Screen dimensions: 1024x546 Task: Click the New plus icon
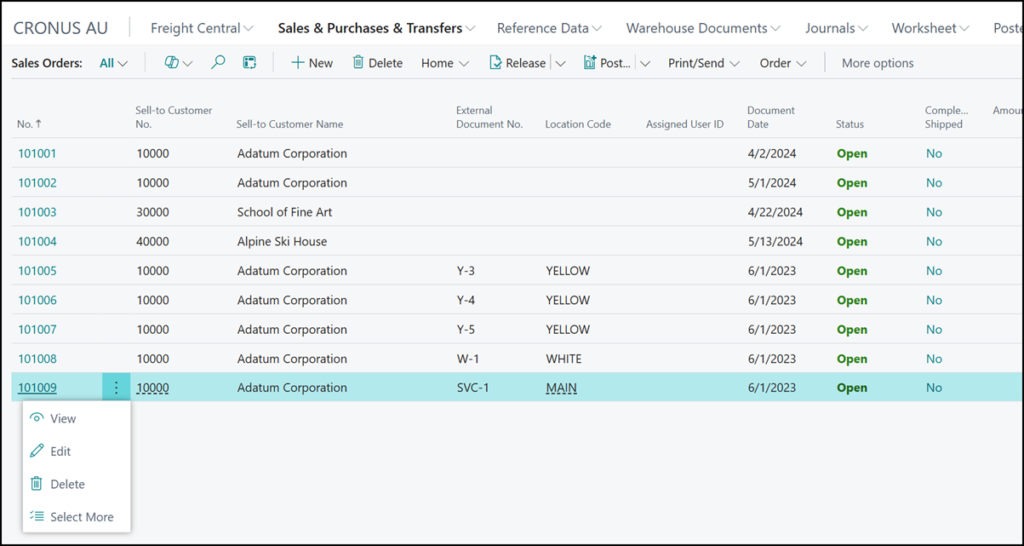tap(298, 63)
